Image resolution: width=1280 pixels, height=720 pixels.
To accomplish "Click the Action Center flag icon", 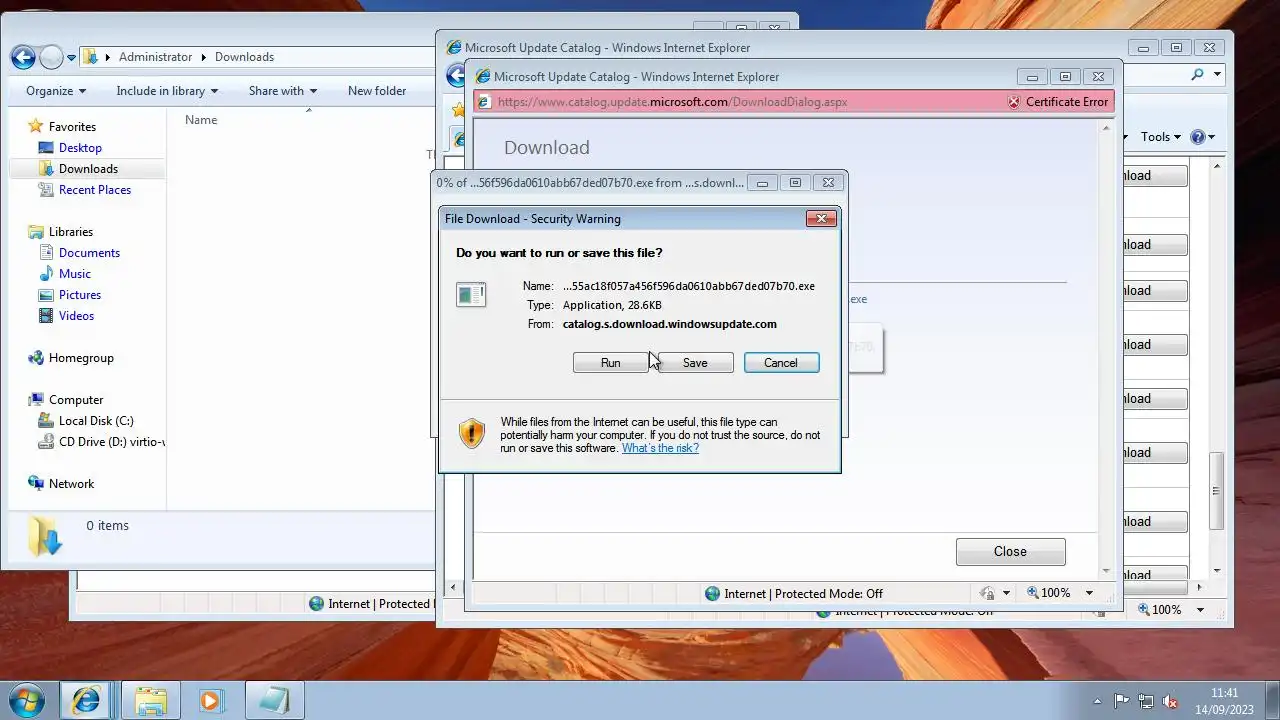I will pyautogui.click(x=1122, y=702).
